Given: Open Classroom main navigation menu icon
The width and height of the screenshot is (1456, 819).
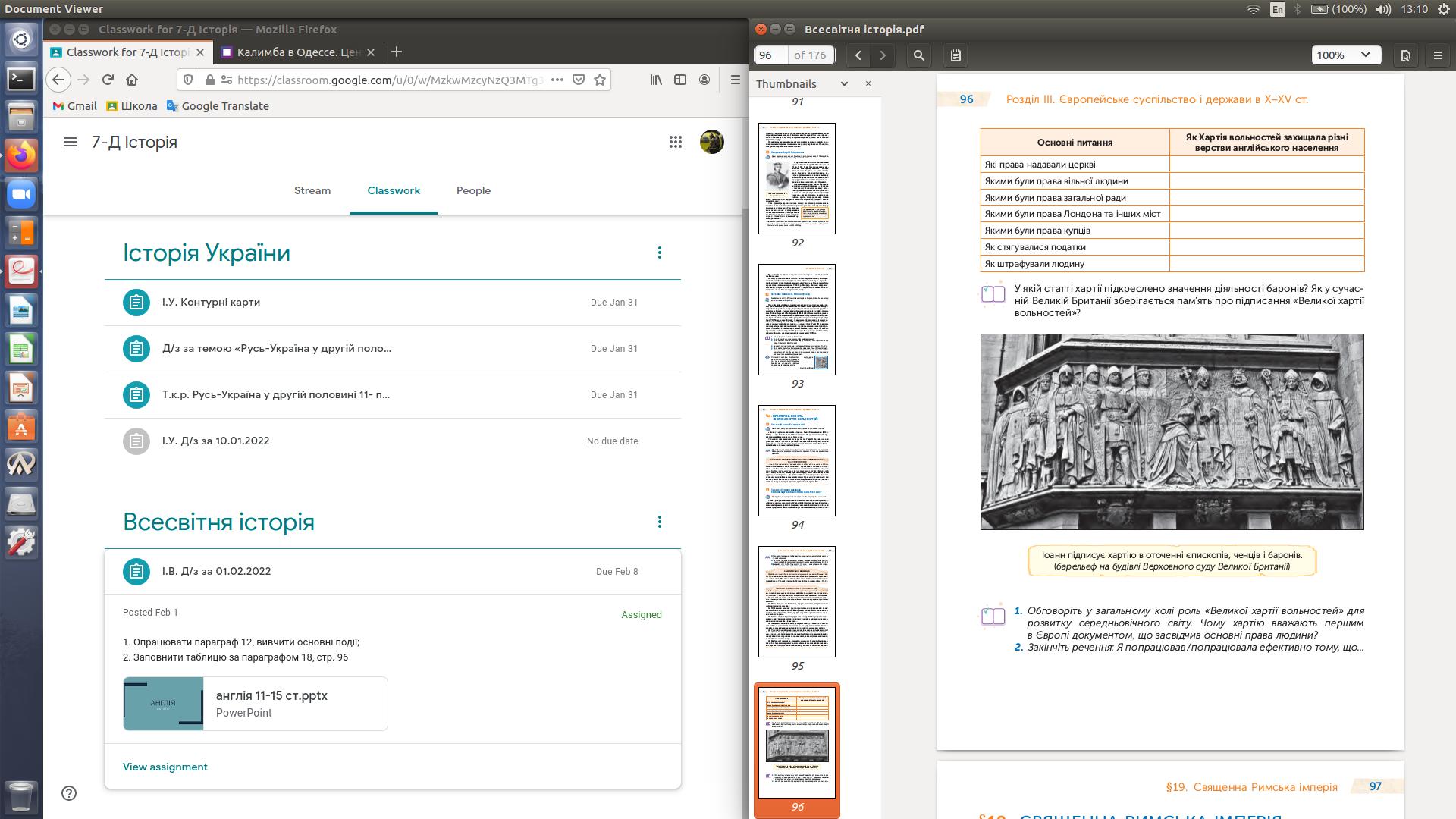Looking at the screenshot, I should click(71, 142).
